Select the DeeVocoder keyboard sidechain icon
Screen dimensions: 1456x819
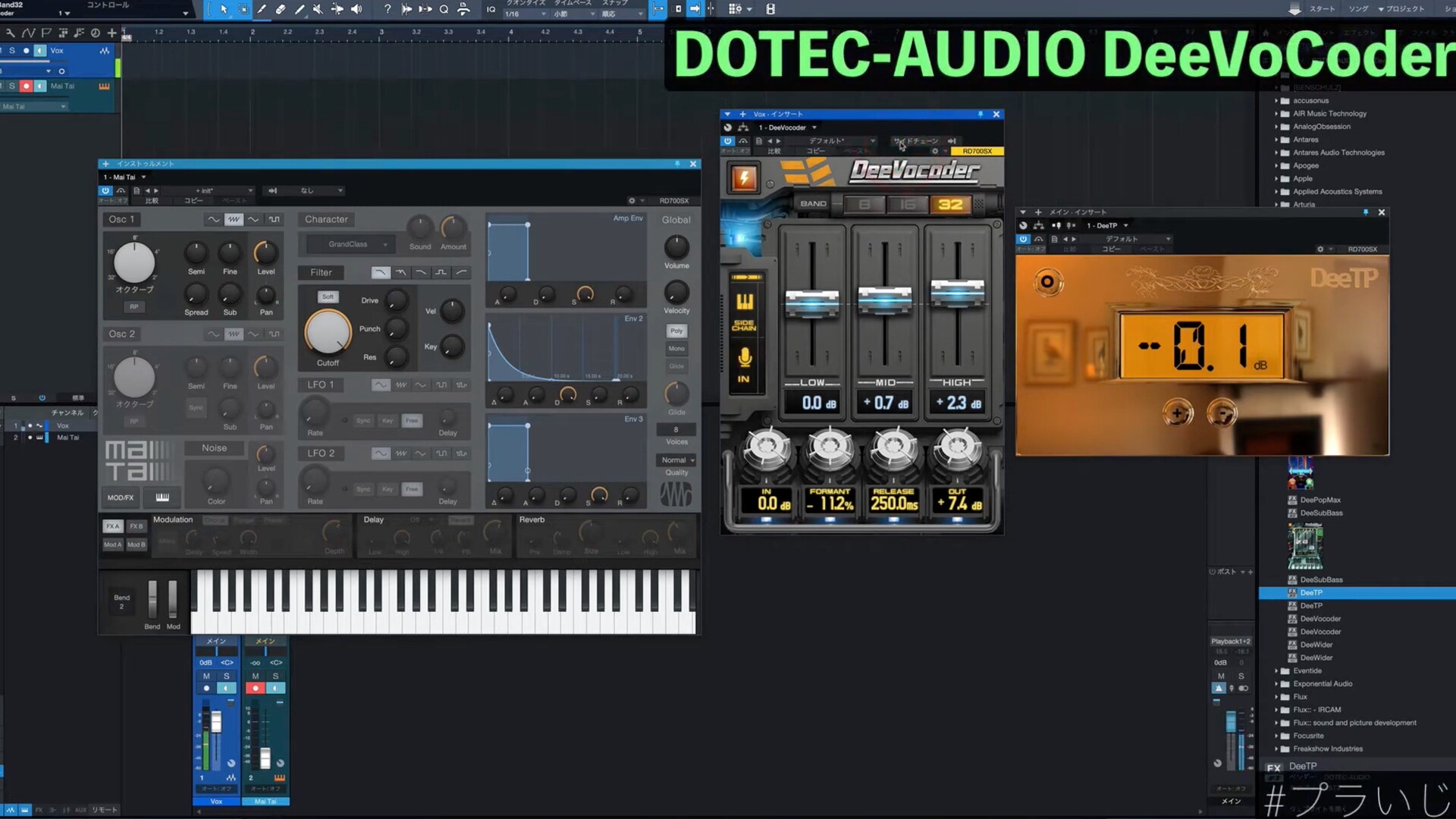744,302
